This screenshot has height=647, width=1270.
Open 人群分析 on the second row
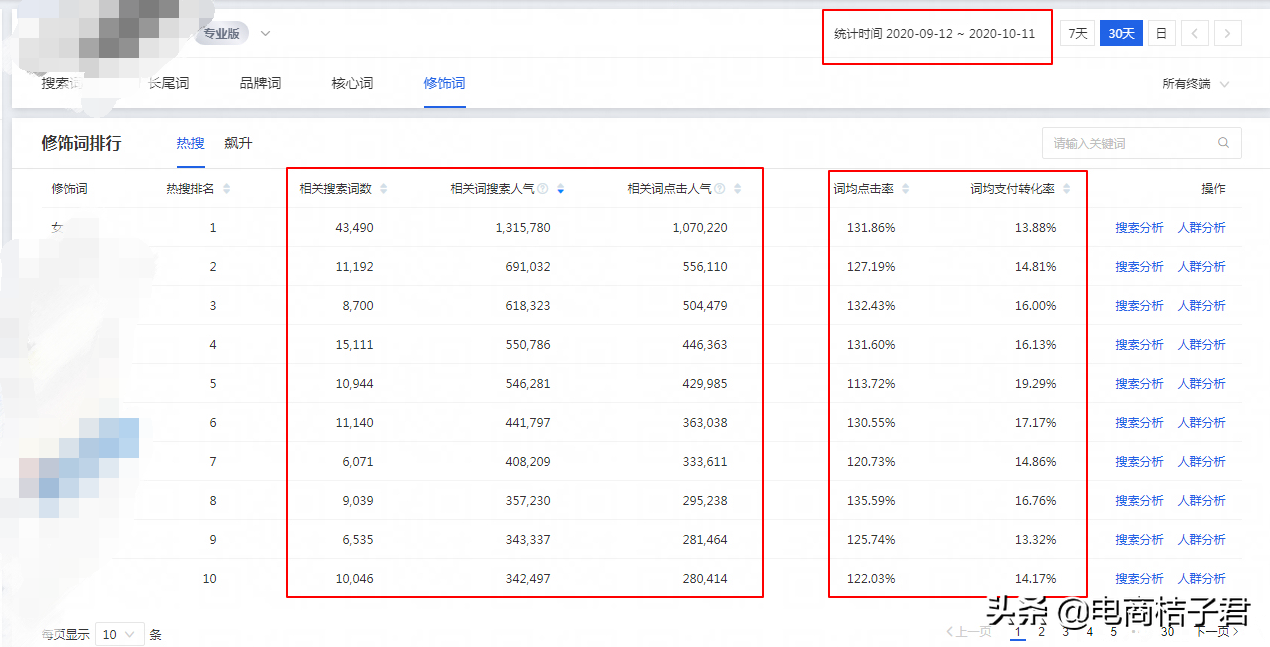1202,266
